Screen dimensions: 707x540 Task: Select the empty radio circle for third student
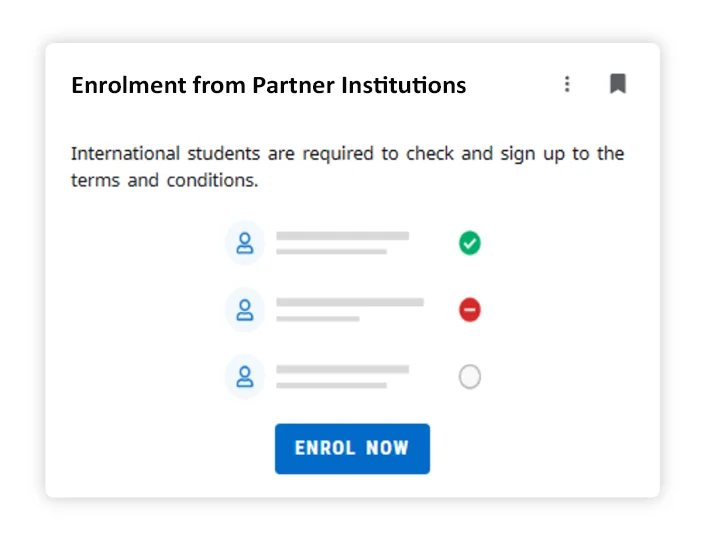(469, 377)
